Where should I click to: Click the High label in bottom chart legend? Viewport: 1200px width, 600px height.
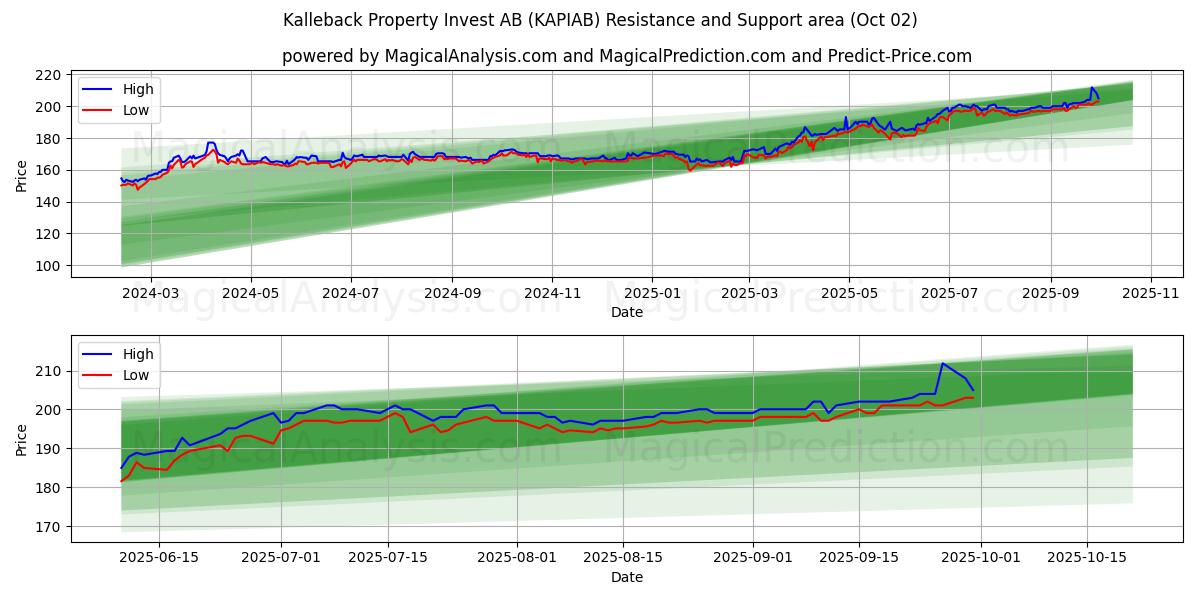(x=139, y=354)
